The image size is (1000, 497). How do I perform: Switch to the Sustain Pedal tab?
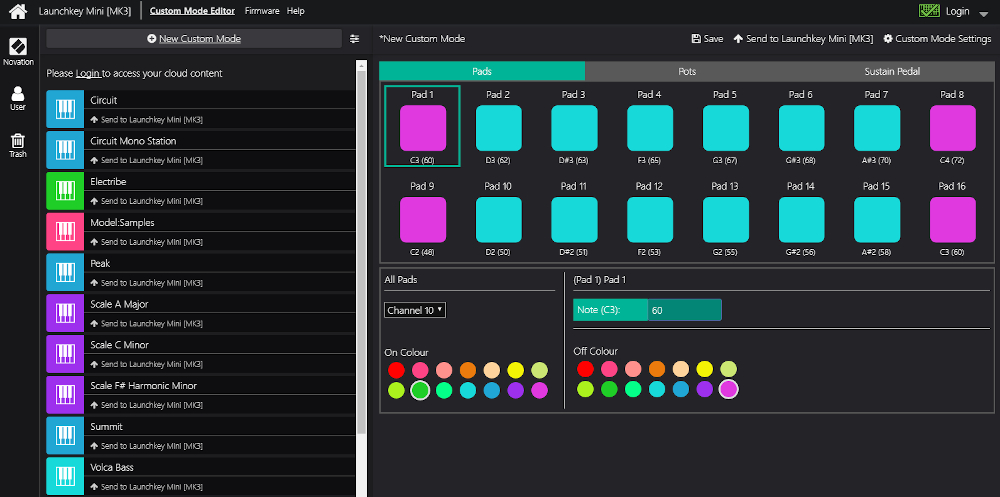892,72
